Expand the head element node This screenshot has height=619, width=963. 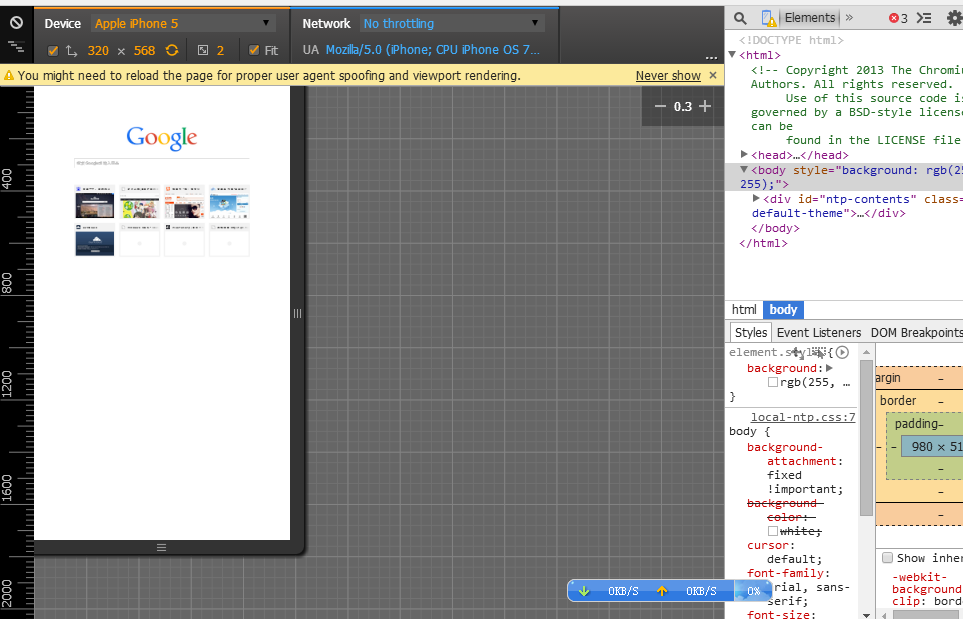point(744,155)
